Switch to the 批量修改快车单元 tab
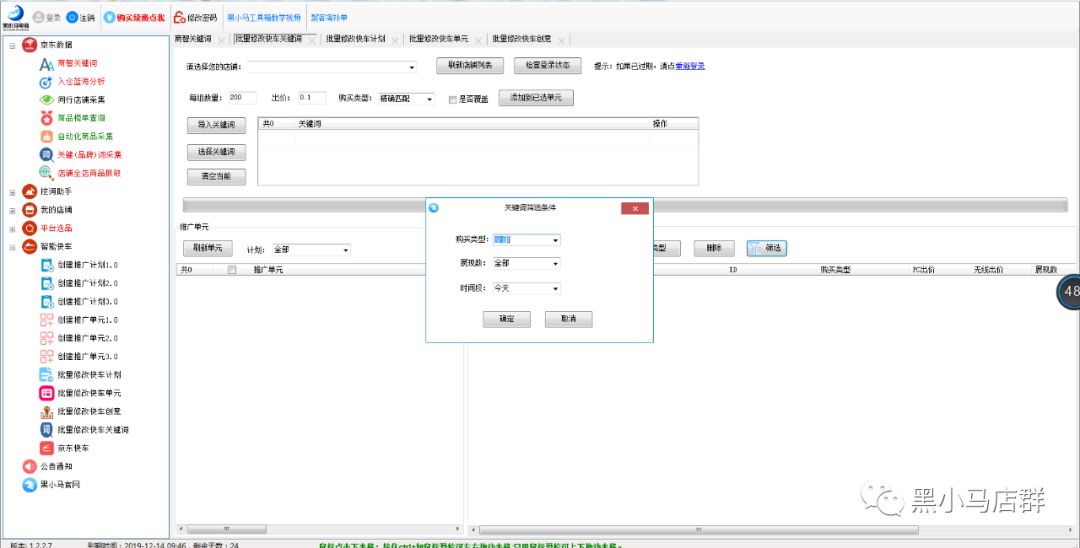 (438, 39)
